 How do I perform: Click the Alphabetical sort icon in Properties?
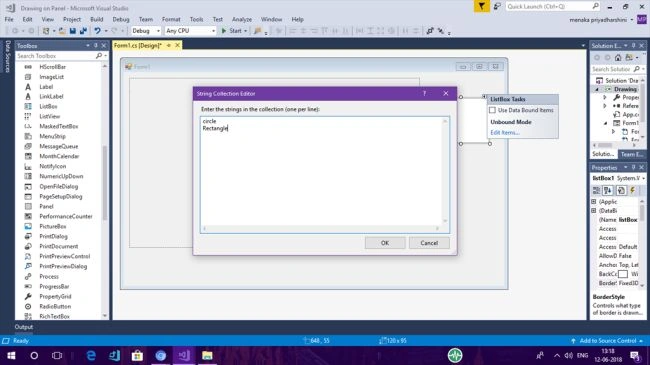(x=608, y=190)
